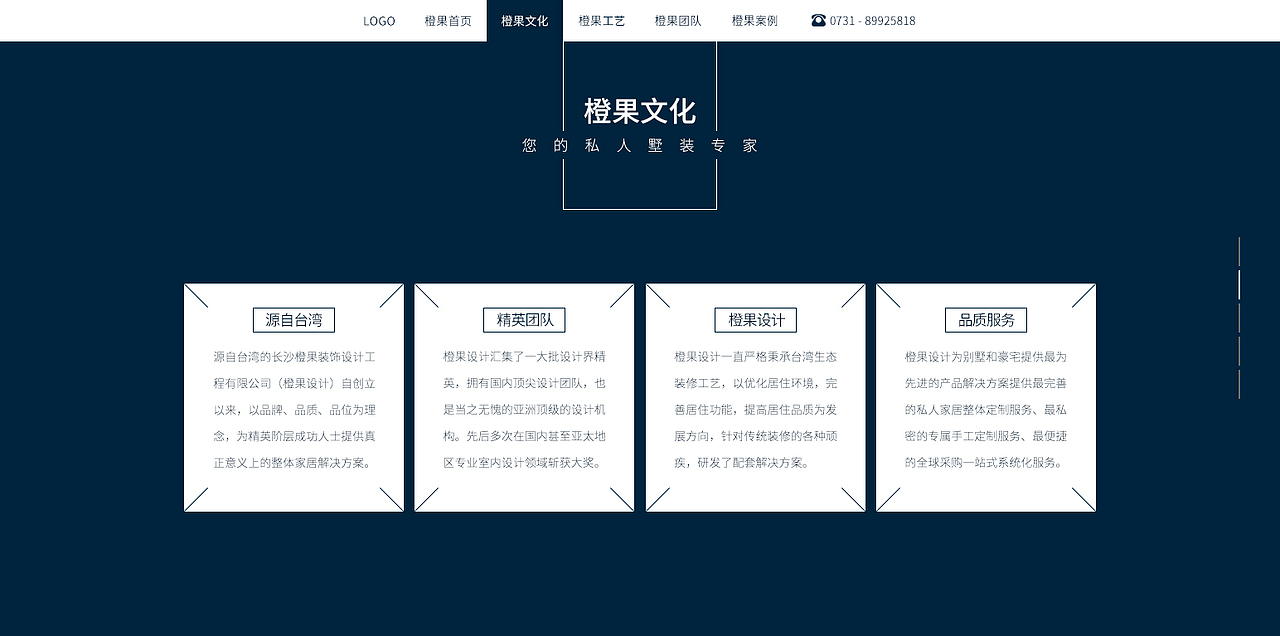The width and height of the screenshot is (1280, 636).
Task: Click the phone icon beside the contact number
Action: pos(818,20)
